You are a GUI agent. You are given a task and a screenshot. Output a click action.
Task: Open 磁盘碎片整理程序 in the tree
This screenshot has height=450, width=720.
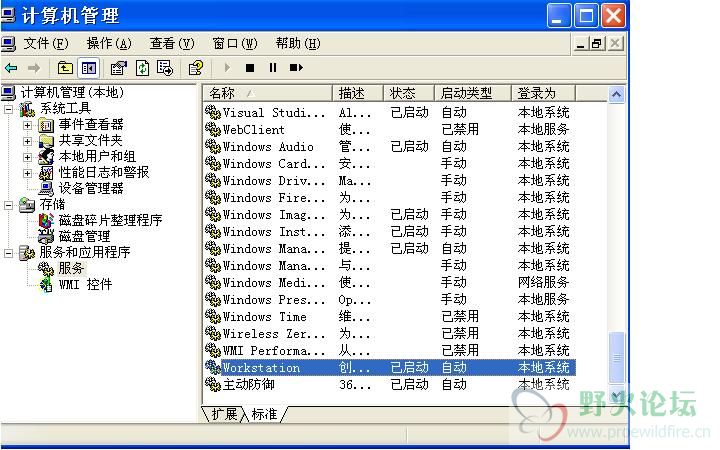pos(110,220)
